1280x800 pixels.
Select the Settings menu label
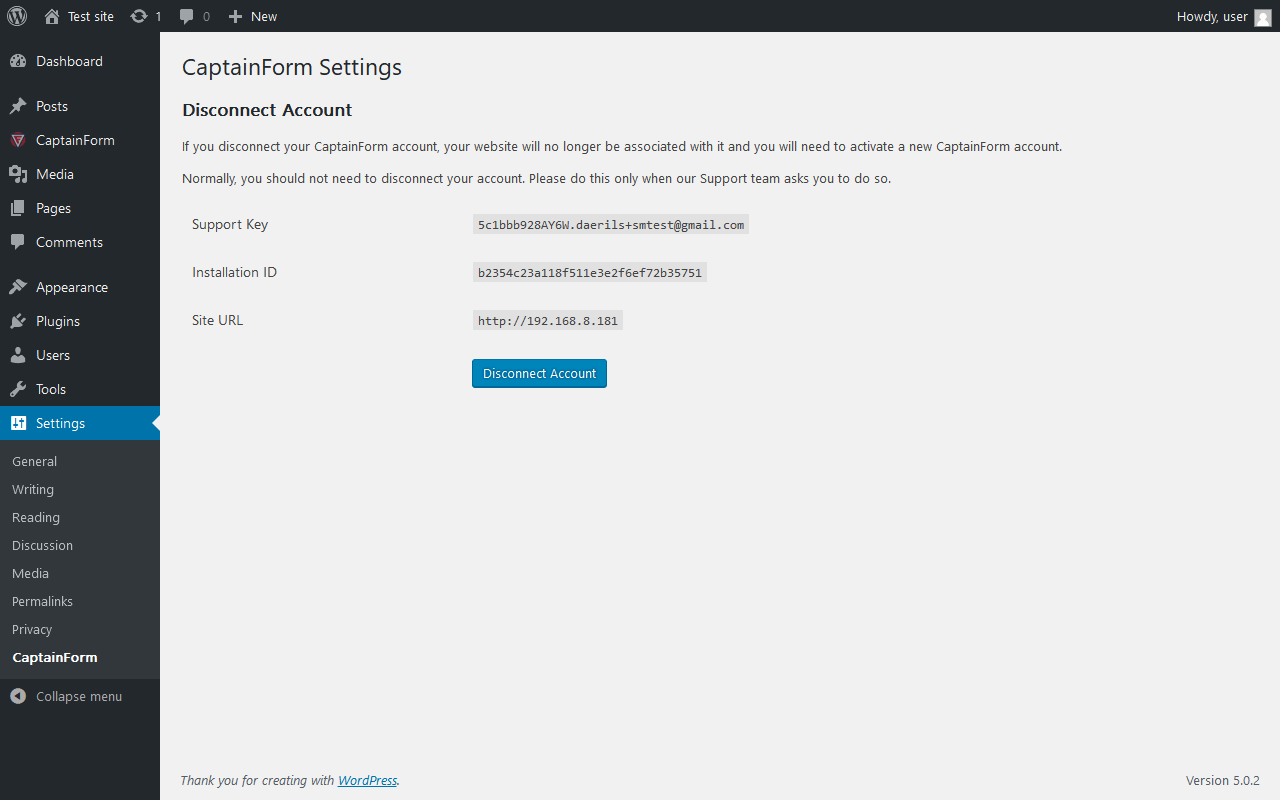[x=60, y=423]
